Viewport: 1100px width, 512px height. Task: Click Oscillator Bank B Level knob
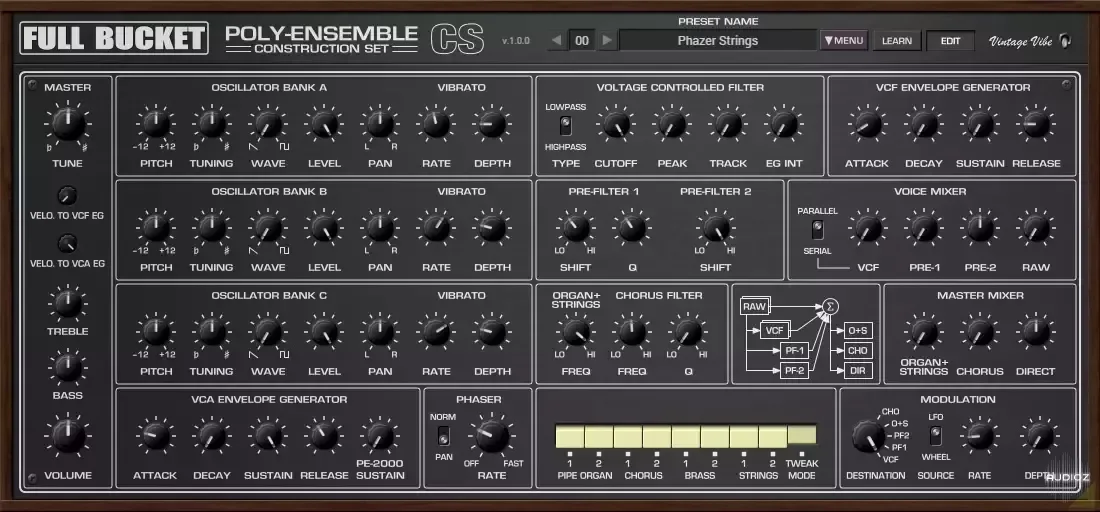[x=324, y=228]
